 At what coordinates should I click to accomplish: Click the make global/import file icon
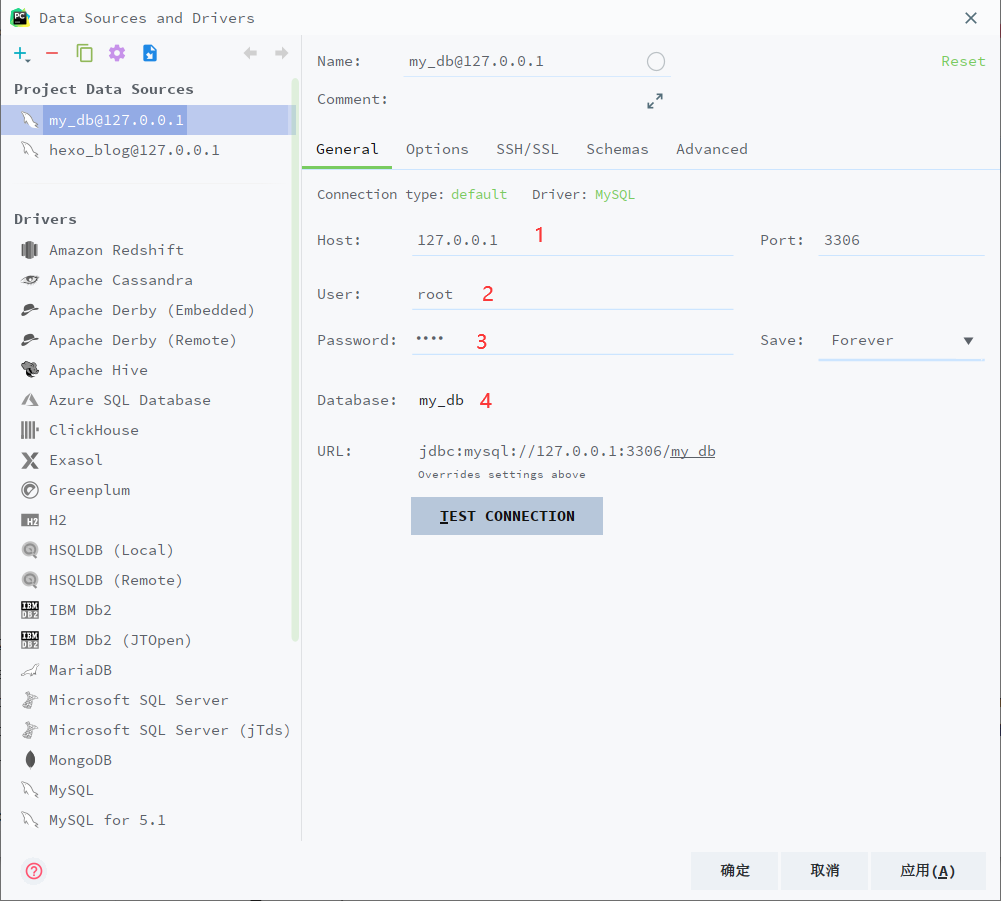tap(149, 53)
